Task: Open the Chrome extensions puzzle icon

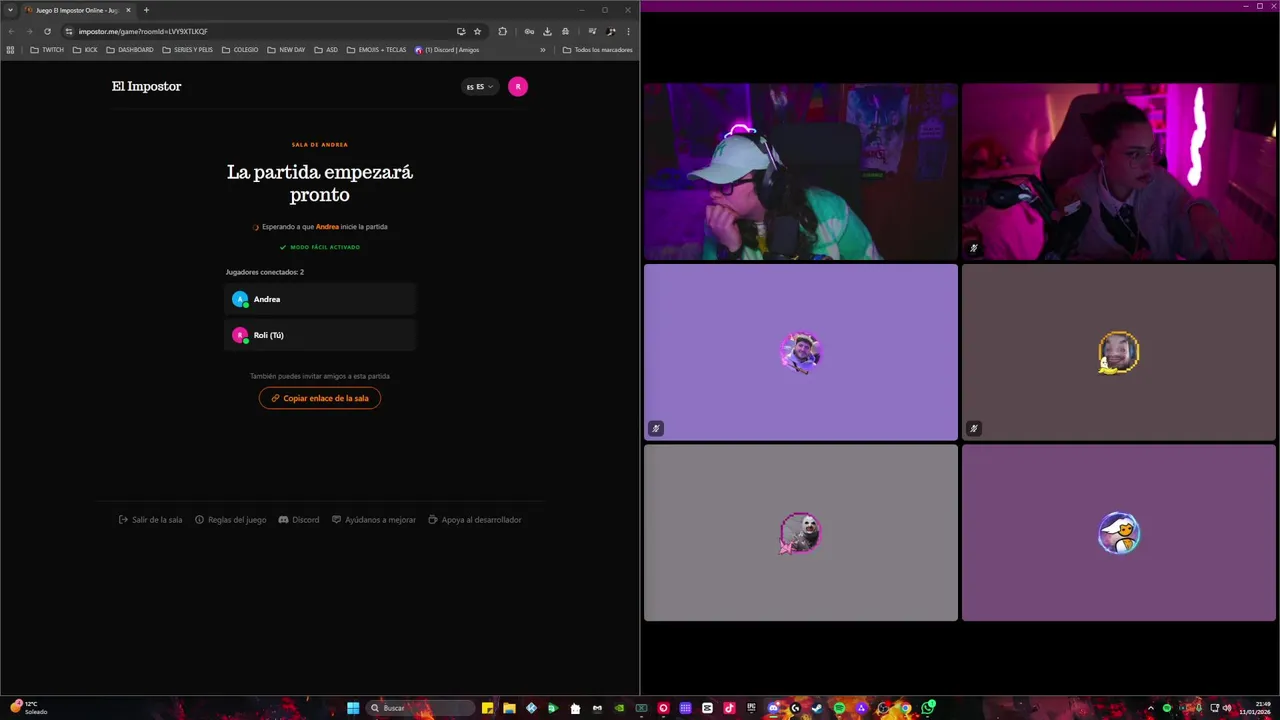Action: [x=502, y=31]
